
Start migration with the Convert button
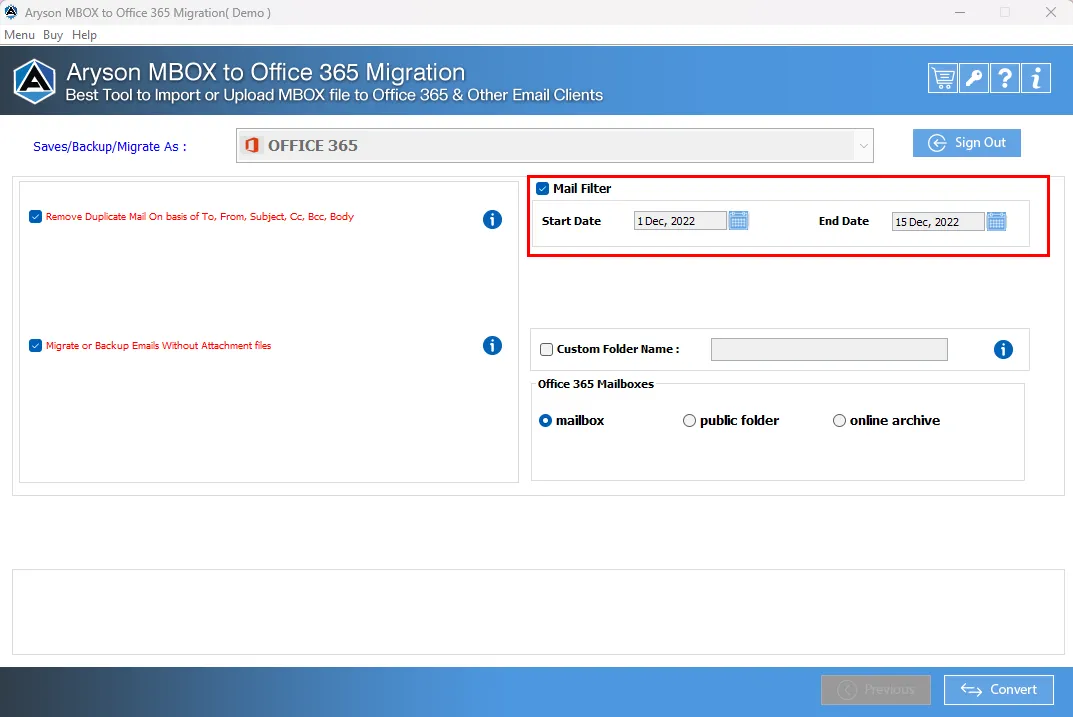point(998,690)
